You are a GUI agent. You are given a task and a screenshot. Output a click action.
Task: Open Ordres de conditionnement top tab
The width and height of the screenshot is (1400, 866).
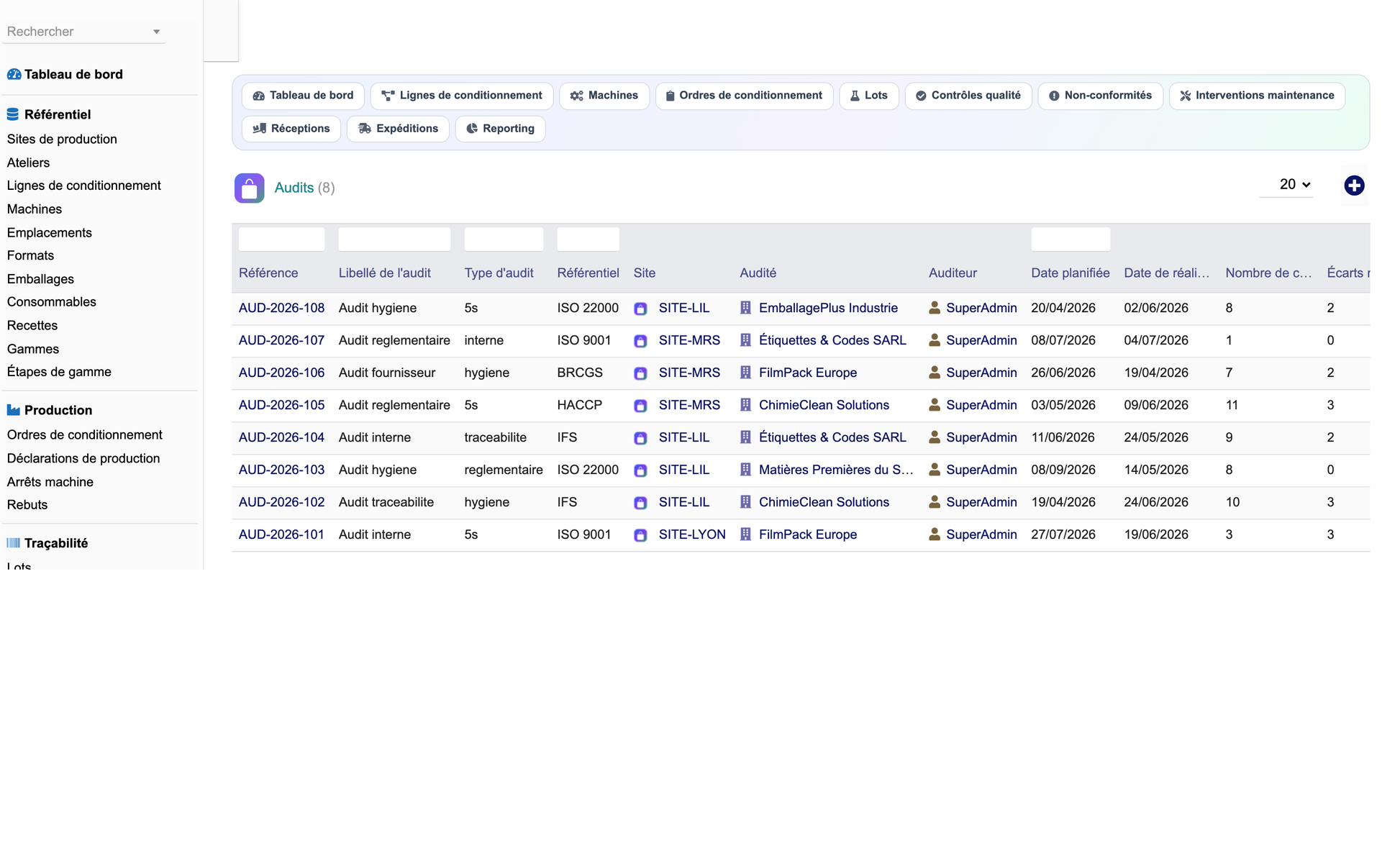tap(744, 96)
